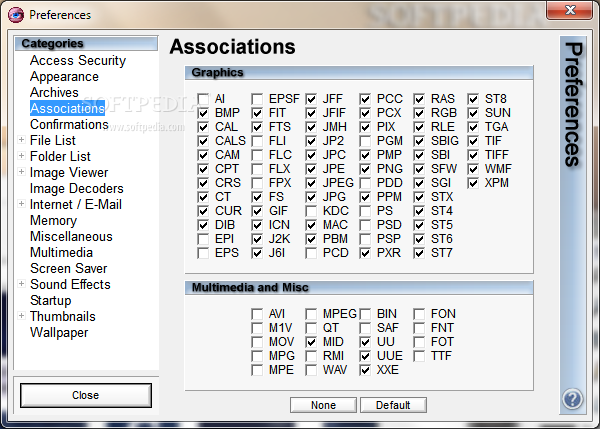Uncheck the TGA association
Screen dimensions: 600x429
(473, 127)
